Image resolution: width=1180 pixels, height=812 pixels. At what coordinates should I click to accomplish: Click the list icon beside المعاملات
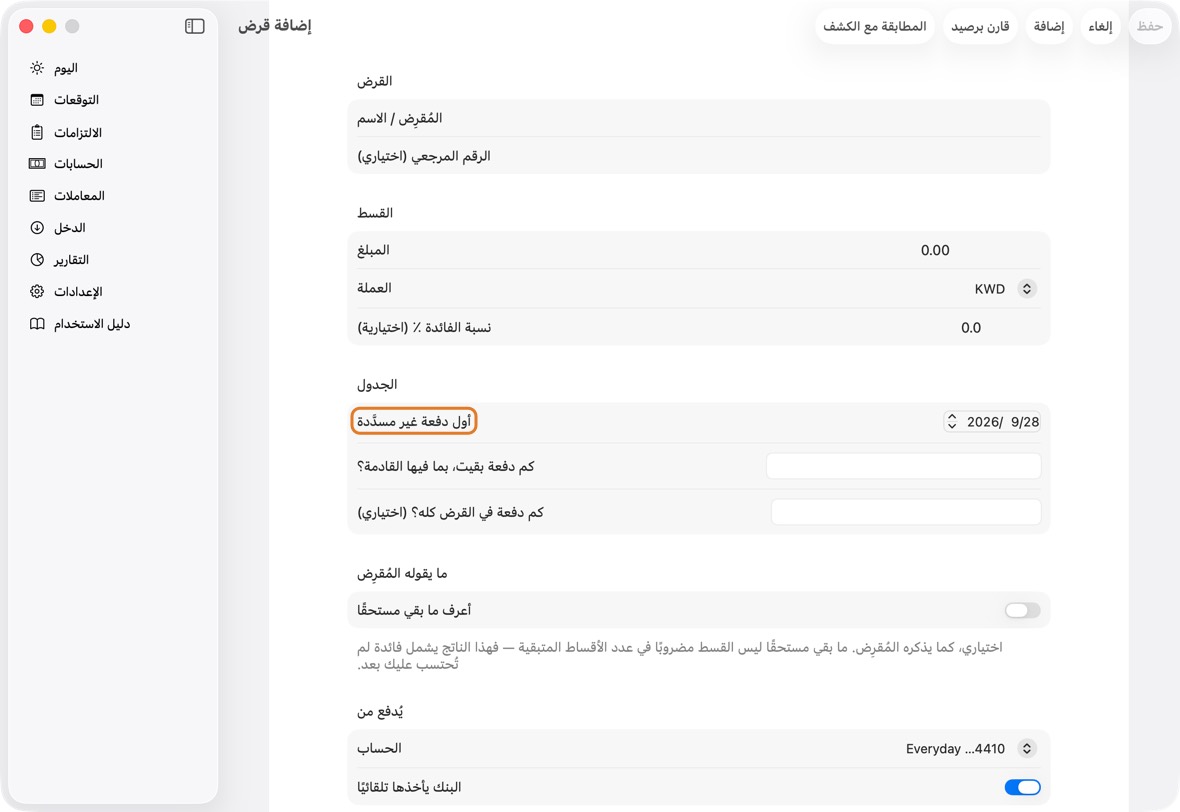[37, 196]
